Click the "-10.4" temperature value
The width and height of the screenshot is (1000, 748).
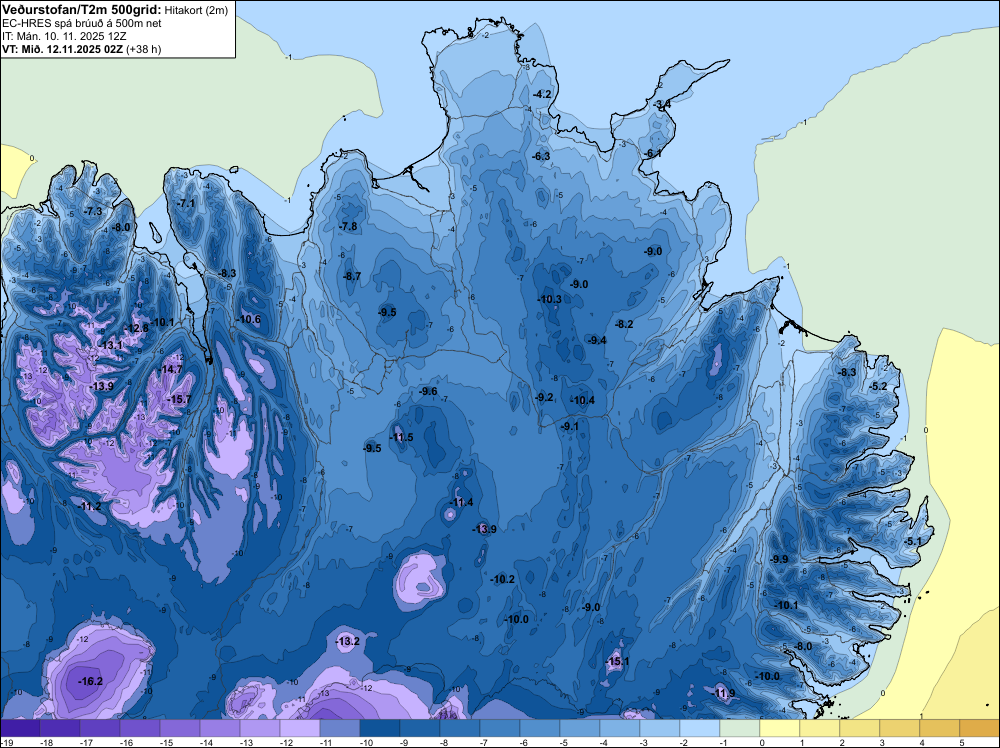(582, 400)
